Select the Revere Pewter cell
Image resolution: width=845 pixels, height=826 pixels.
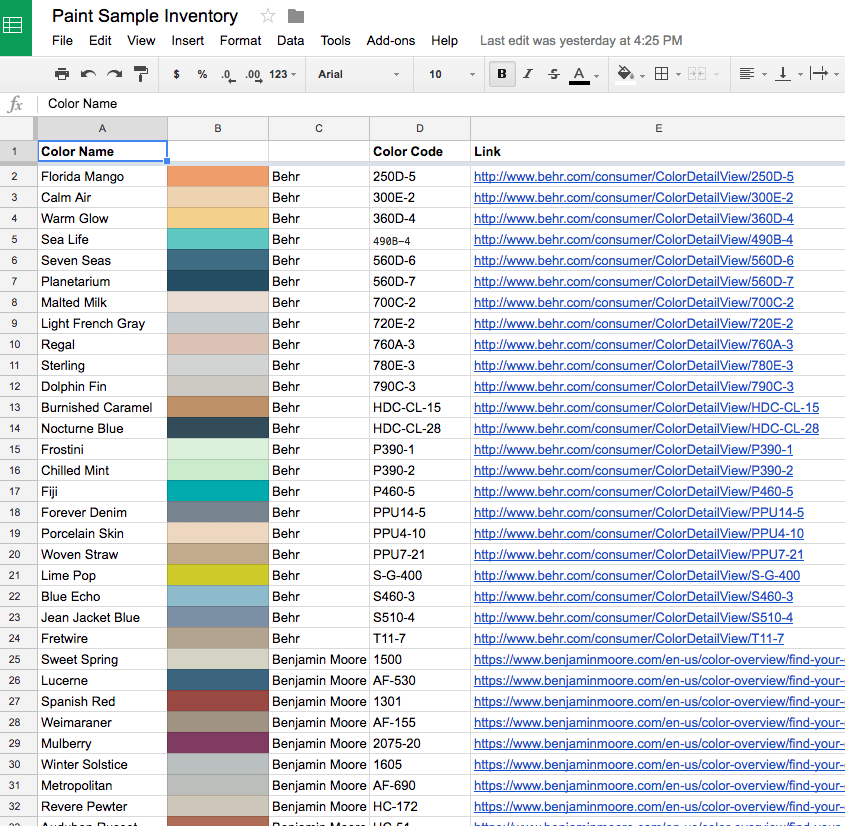pos(102,807)
